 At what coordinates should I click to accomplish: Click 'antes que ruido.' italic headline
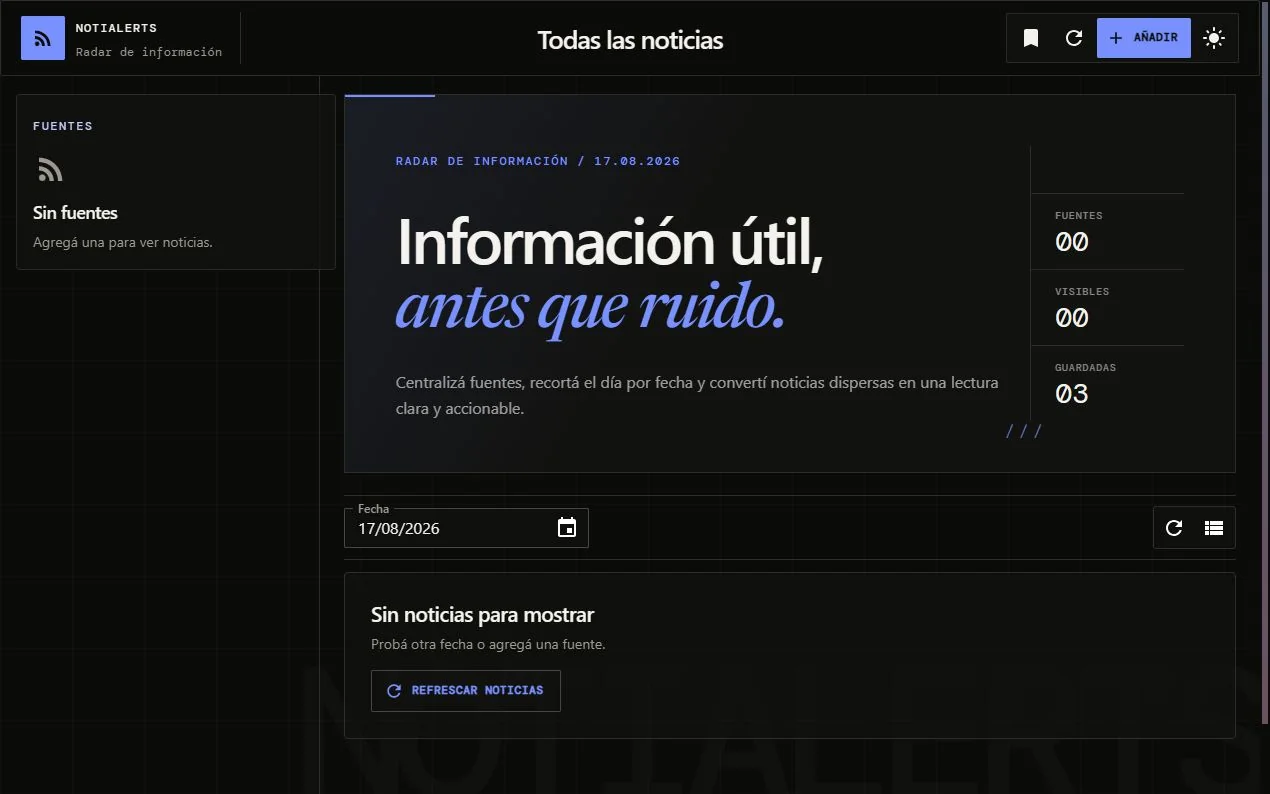tap(591, 309)
